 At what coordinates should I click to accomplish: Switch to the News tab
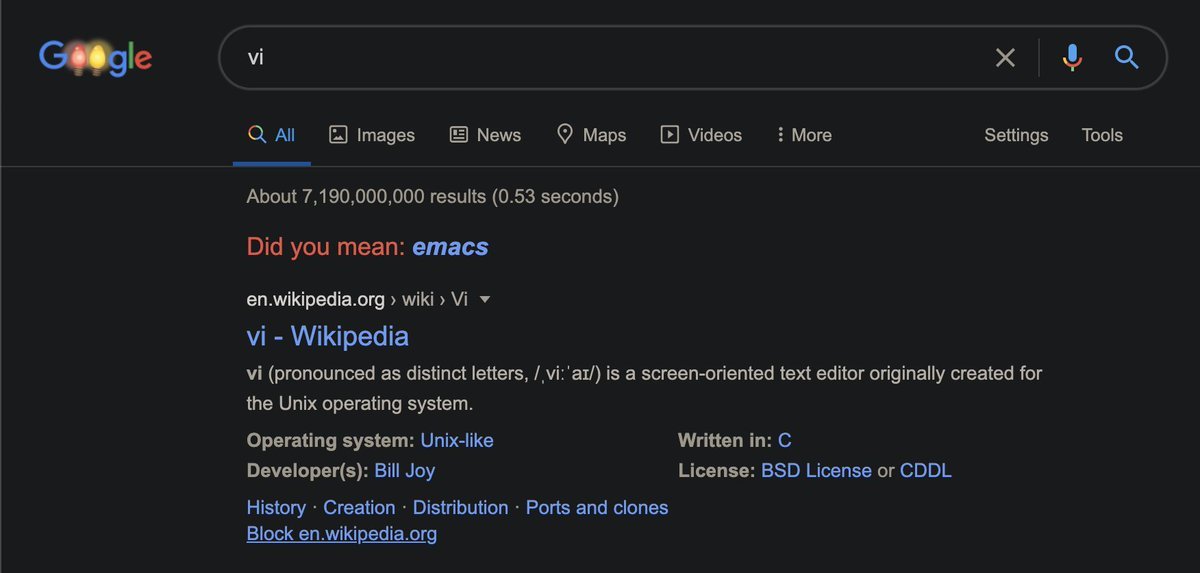point(486,135)
